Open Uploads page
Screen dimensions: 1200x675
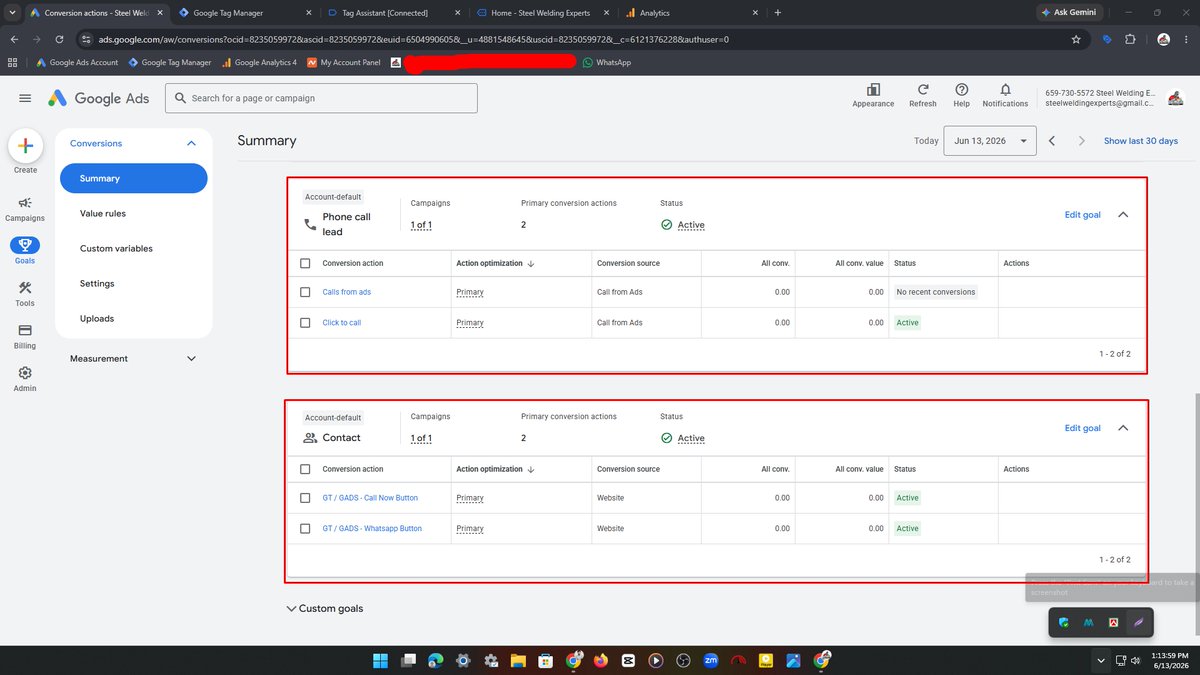point(97,318)
